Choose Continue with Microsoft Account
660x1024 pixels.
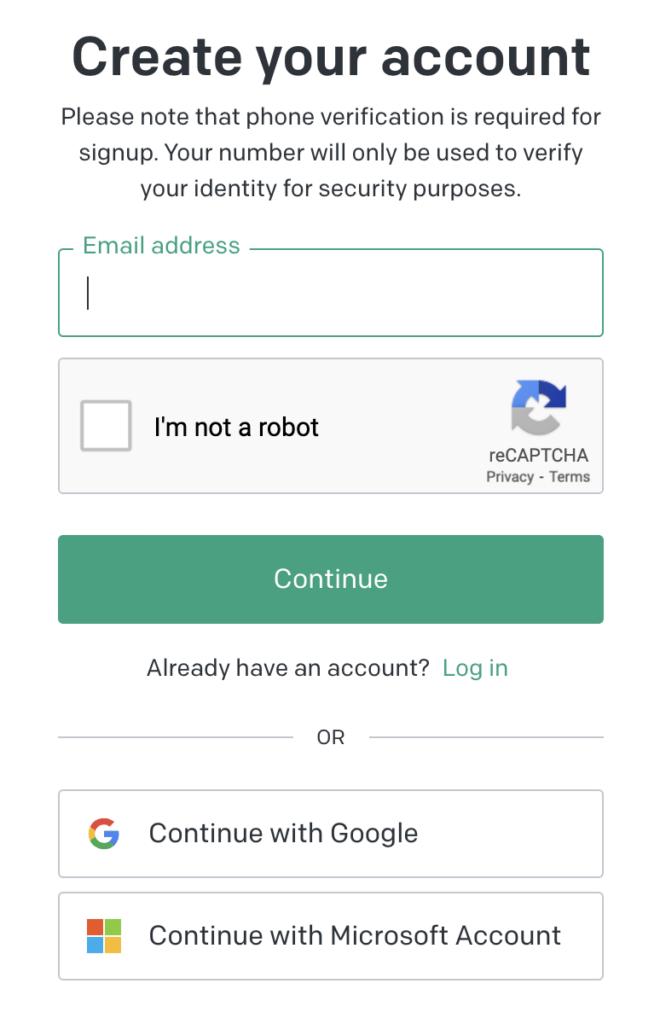pos(330,936)
